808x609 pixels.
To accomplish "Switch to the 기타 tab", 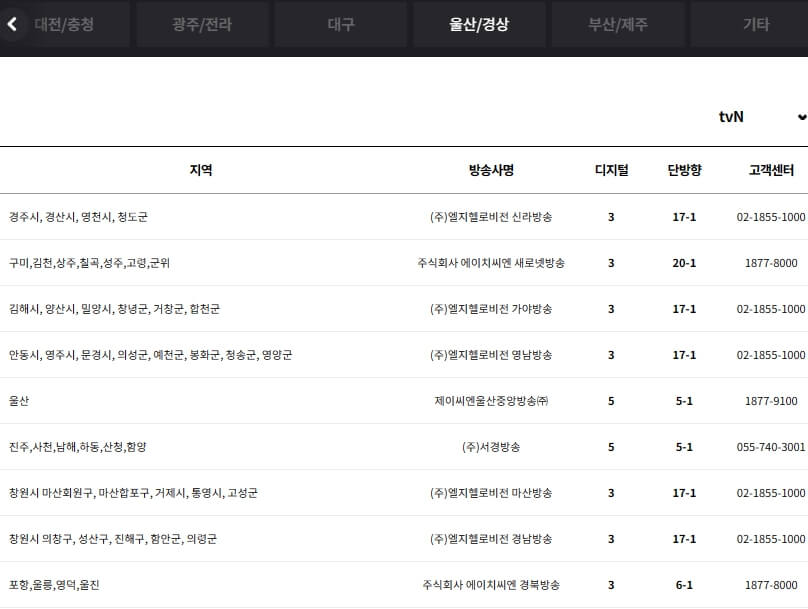I will (x=756, y=24).
